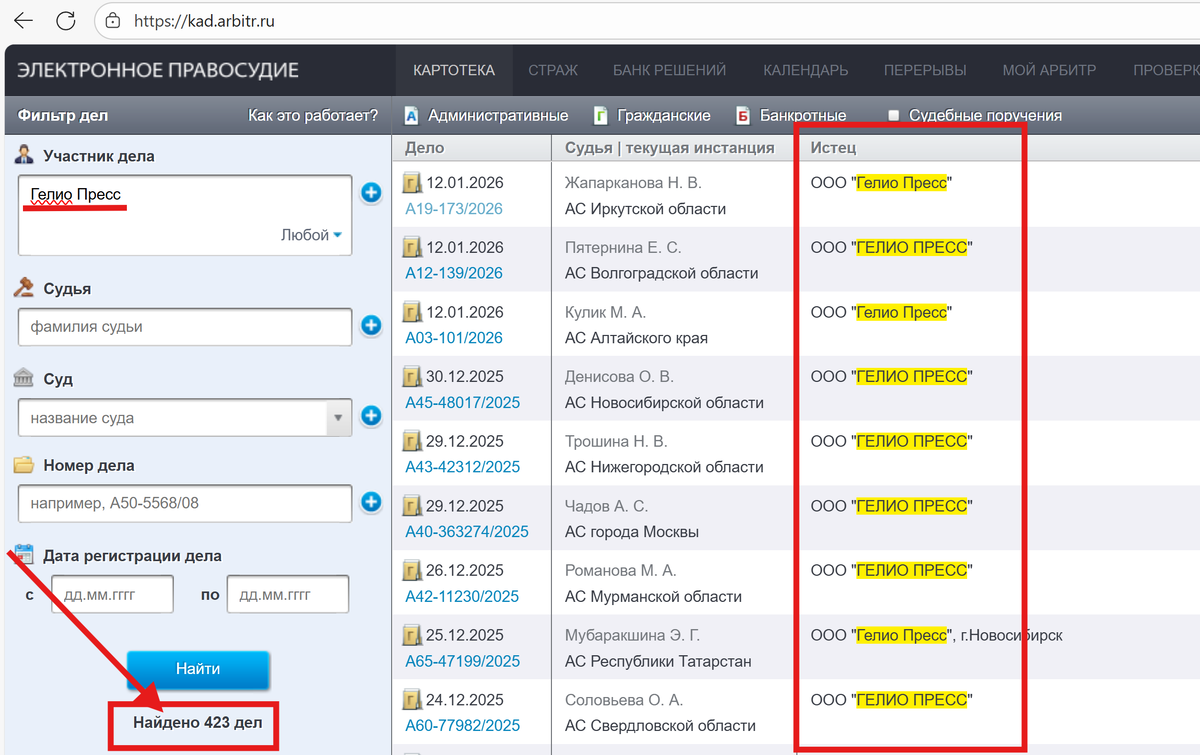
Task: Click plaintiff ООО Гелио Пресс, г.Новосибирск
Action: 936,635
